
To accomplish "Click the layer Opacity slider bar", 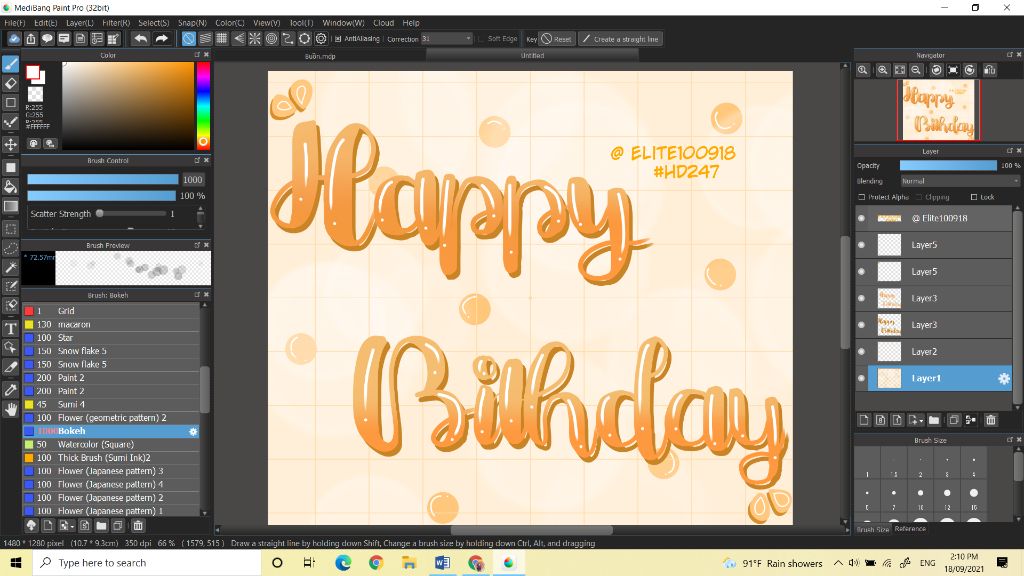I will click(x=948, y=166).
